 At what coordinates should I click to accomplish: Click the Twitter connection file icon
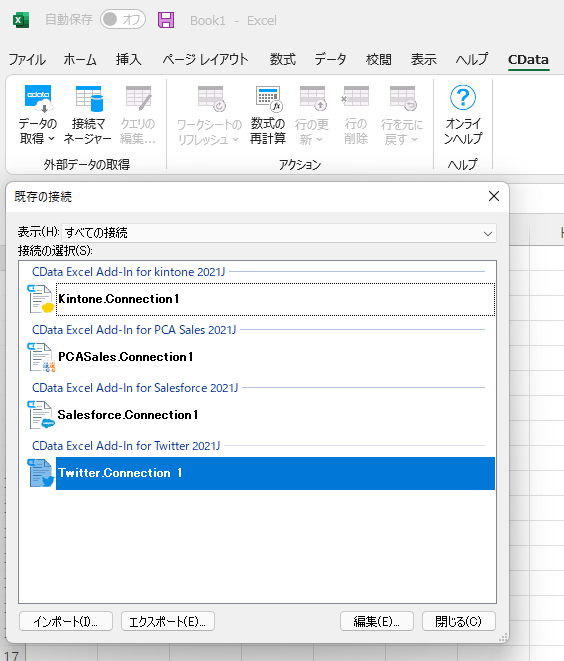pos(41,473)
